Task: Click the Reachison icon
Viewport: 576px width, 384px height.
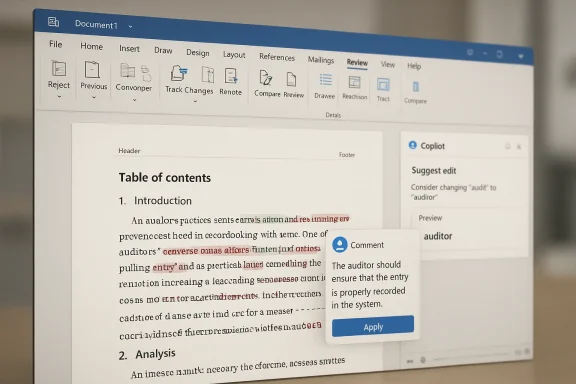Action: tap(354, 82)
